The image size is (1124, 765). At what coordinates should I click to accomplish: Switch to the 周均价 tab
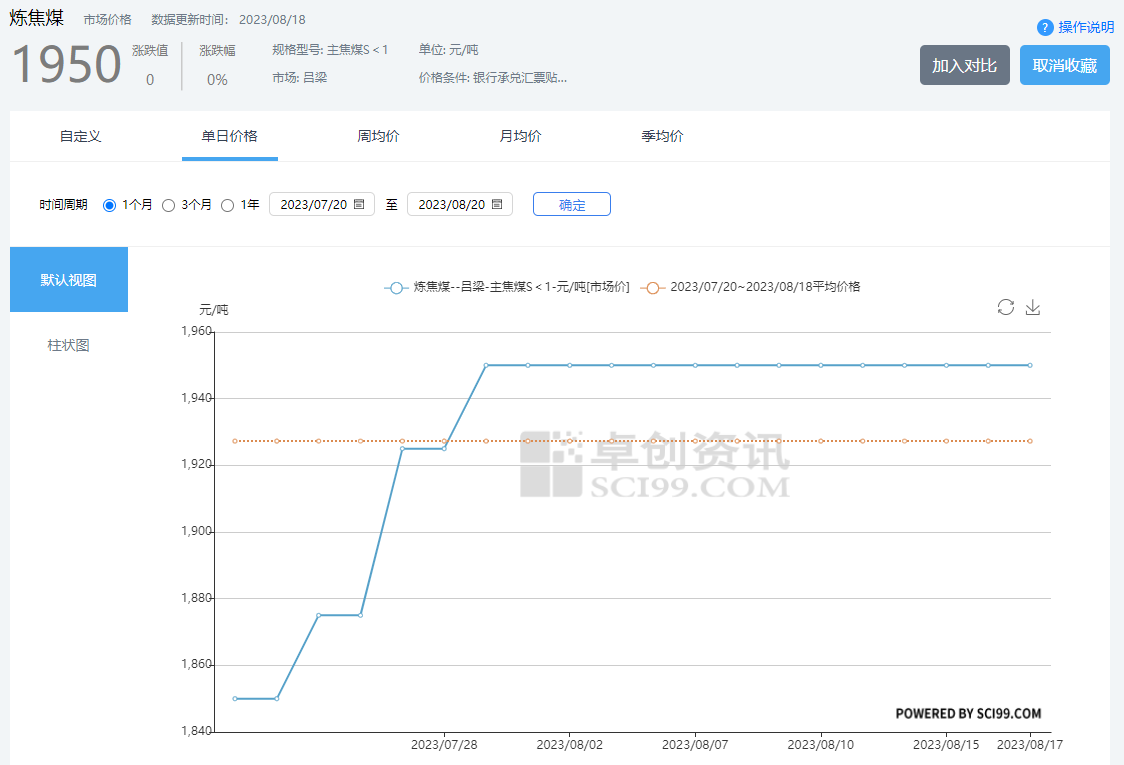pos(378,136)
